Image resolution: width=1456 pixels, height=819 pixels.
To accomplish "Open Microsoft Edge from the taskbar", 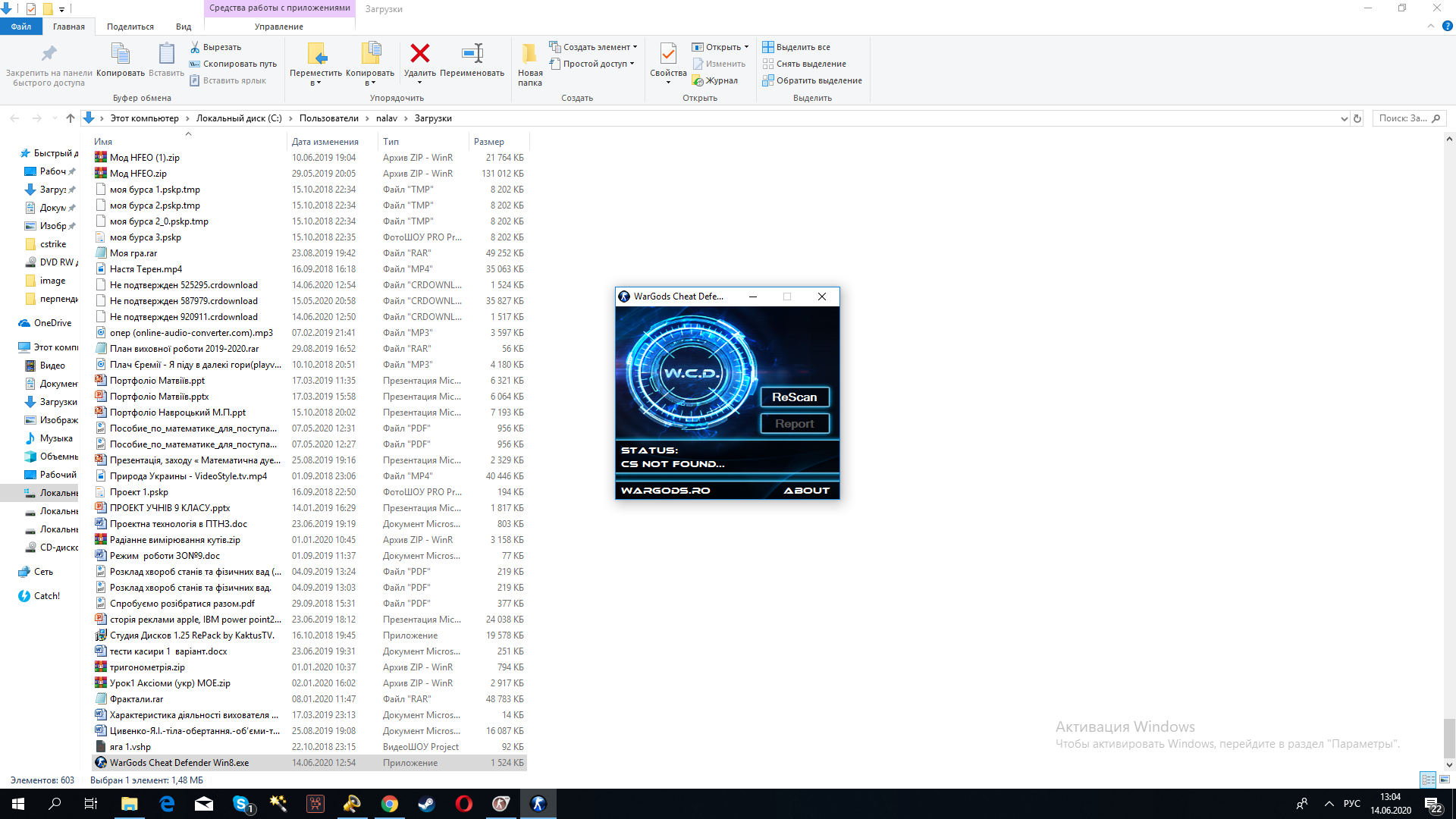I will click(167, 804).
